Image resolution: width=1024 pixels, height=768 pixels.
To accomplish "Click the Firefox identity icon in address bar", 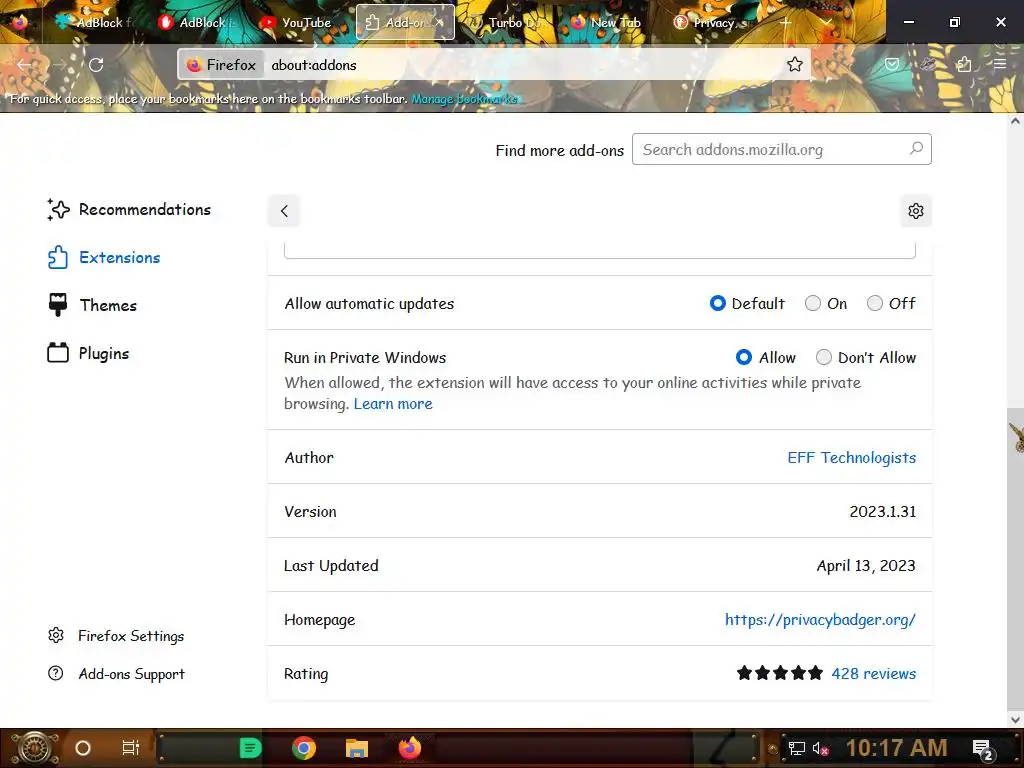I will pos(221,65).
